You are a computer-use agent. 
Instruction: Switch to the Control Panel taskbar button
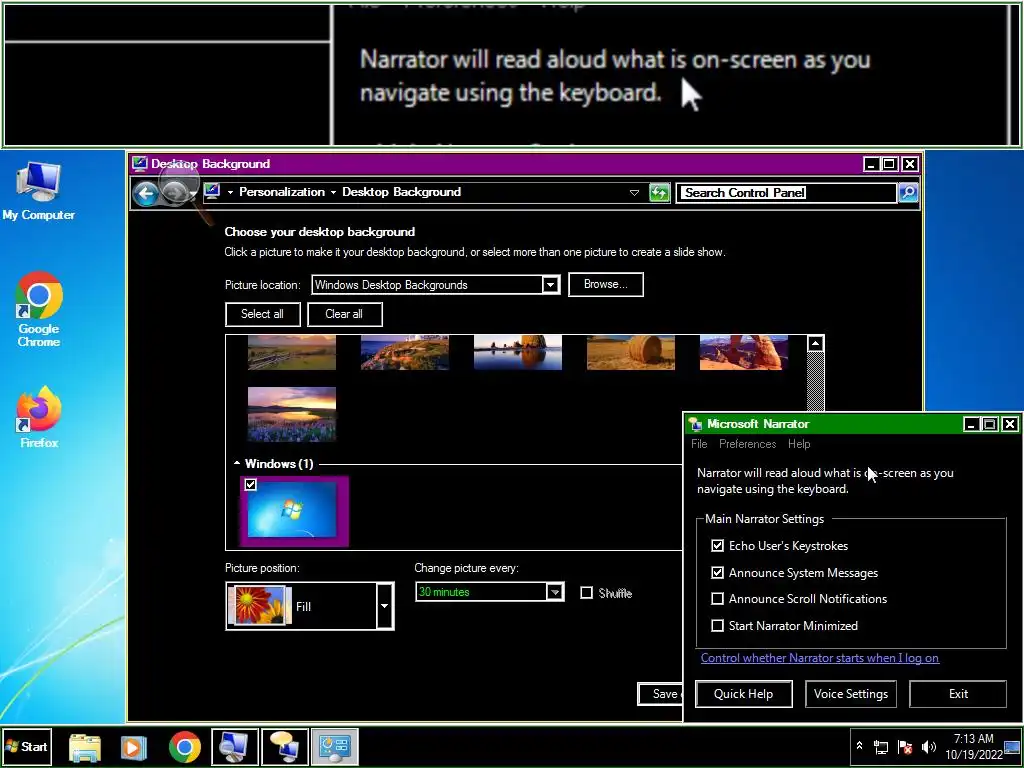(x=335, y=746)
